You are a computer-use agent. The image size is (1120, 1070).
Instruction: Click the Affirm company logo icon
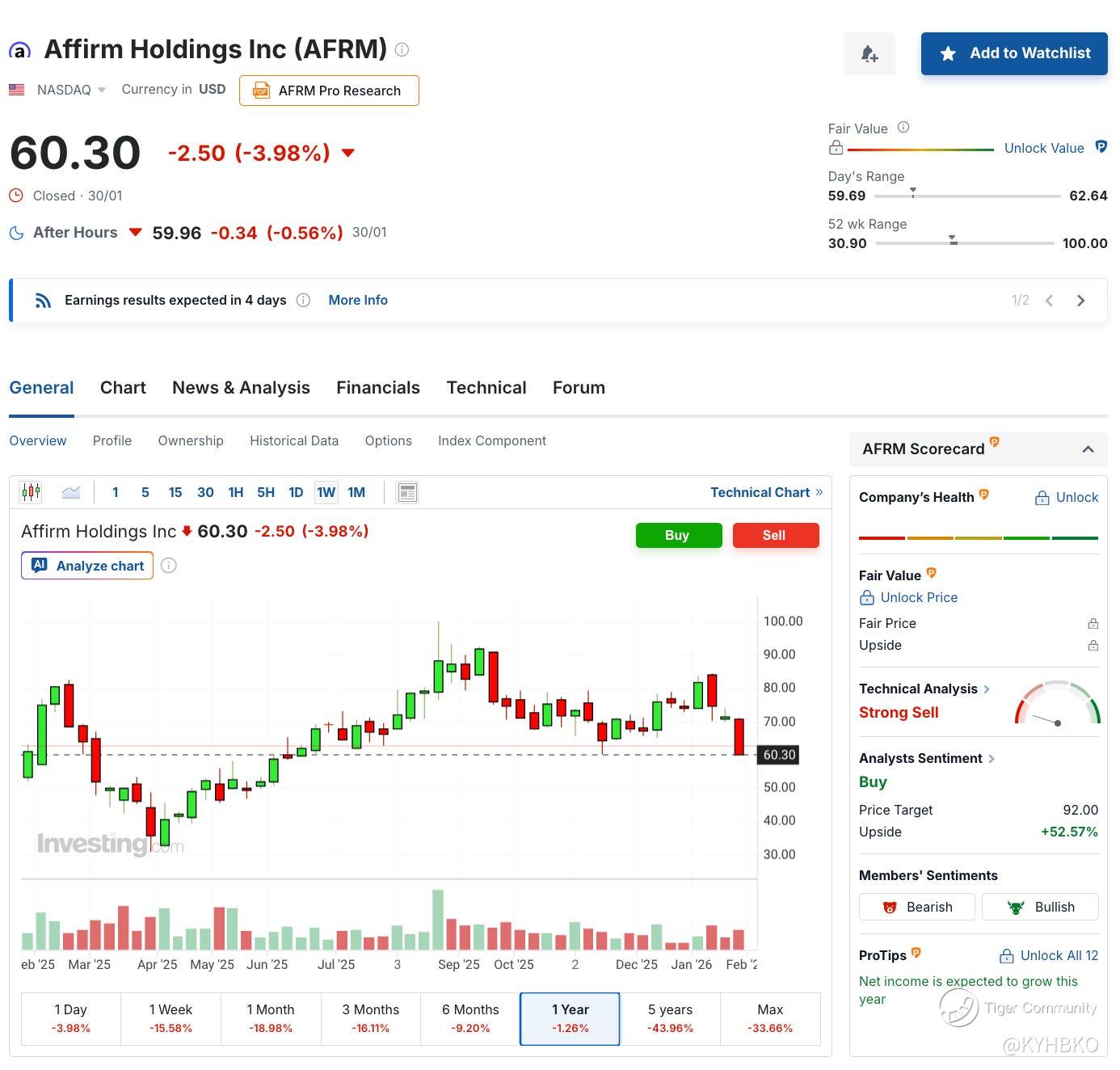click(x=20, y=51)
